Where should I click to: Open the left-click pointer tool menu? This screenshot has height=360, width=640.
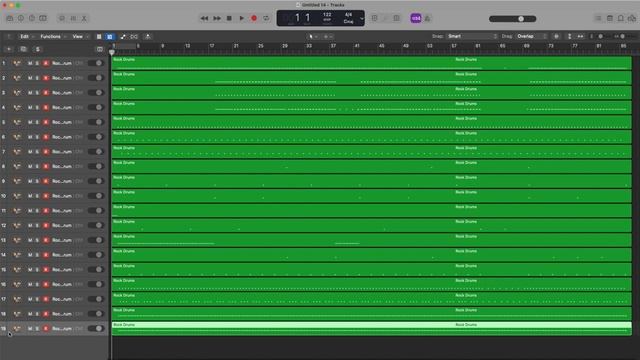click(x=313, y=37)
